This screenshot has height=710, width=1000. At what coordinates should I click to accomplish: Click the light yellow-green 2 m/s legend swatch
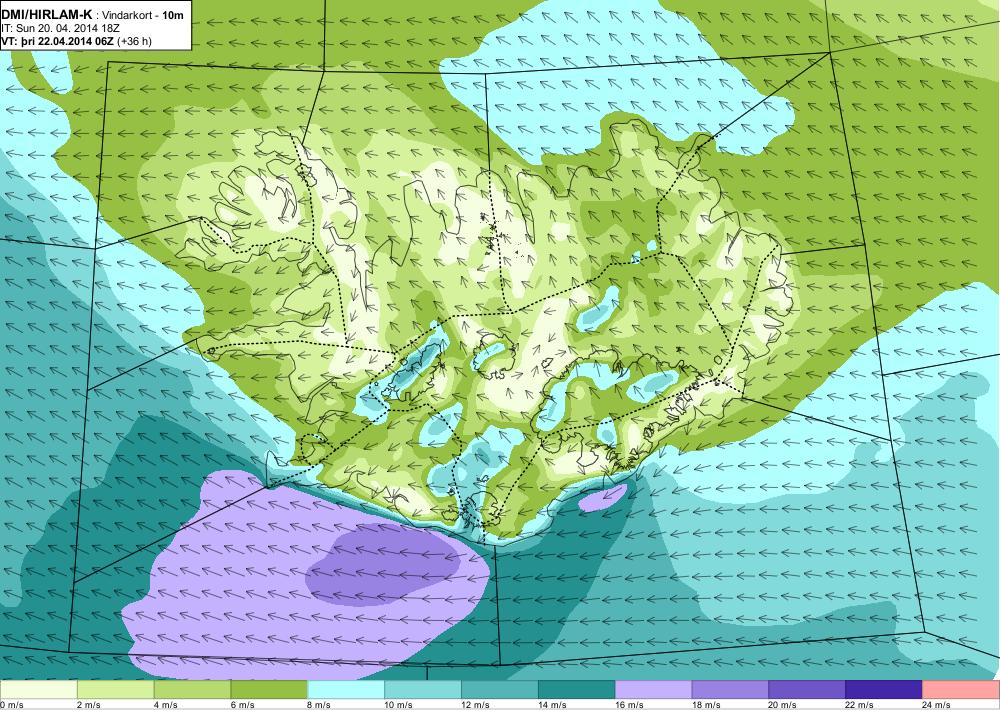pos(115,690)
